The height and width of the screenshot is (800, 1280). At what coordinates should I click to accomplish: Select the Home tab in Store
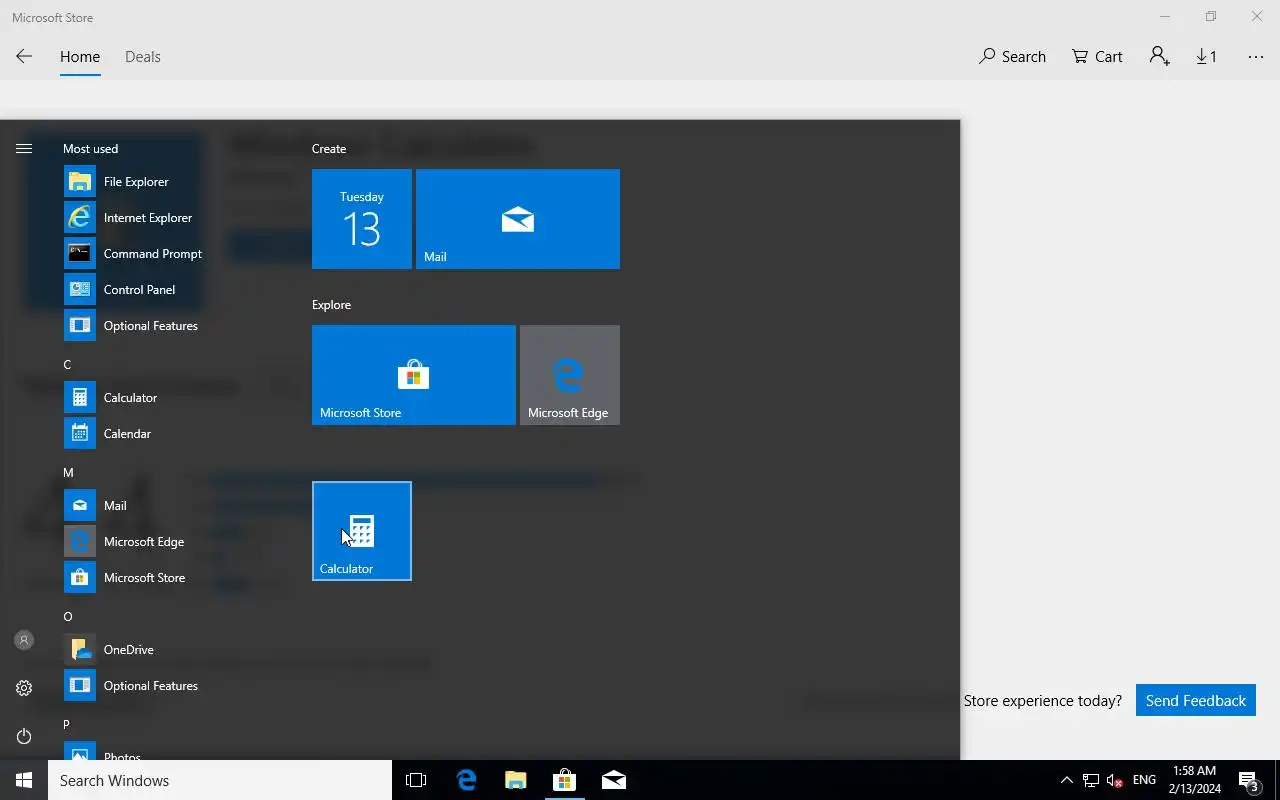[80, 57]
